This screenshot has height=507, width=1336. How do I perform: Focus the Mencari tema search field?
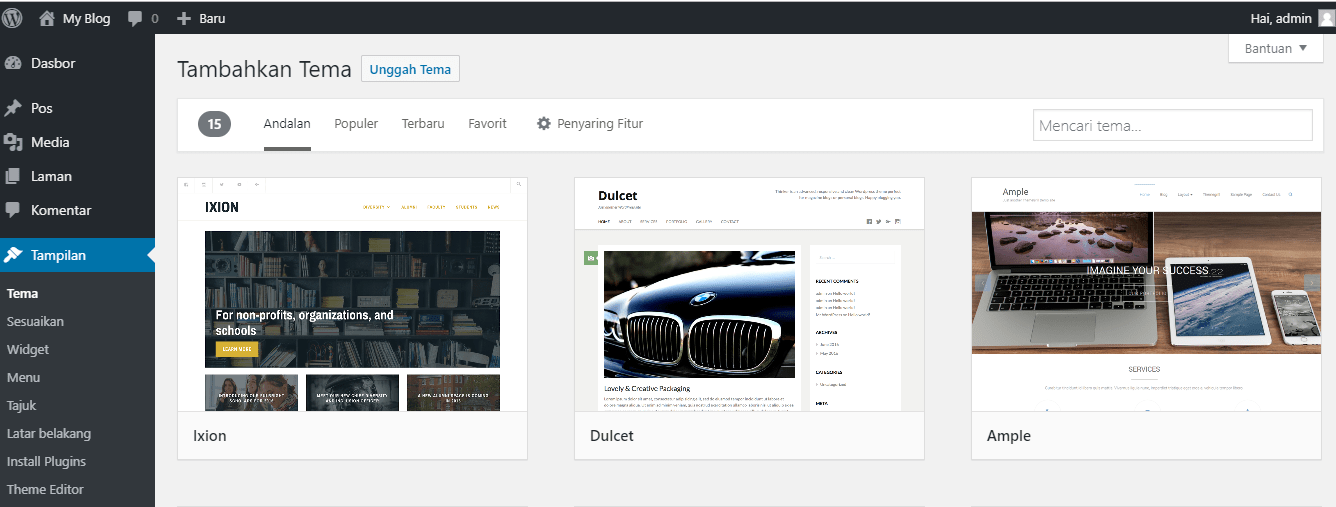(1172, 125)
